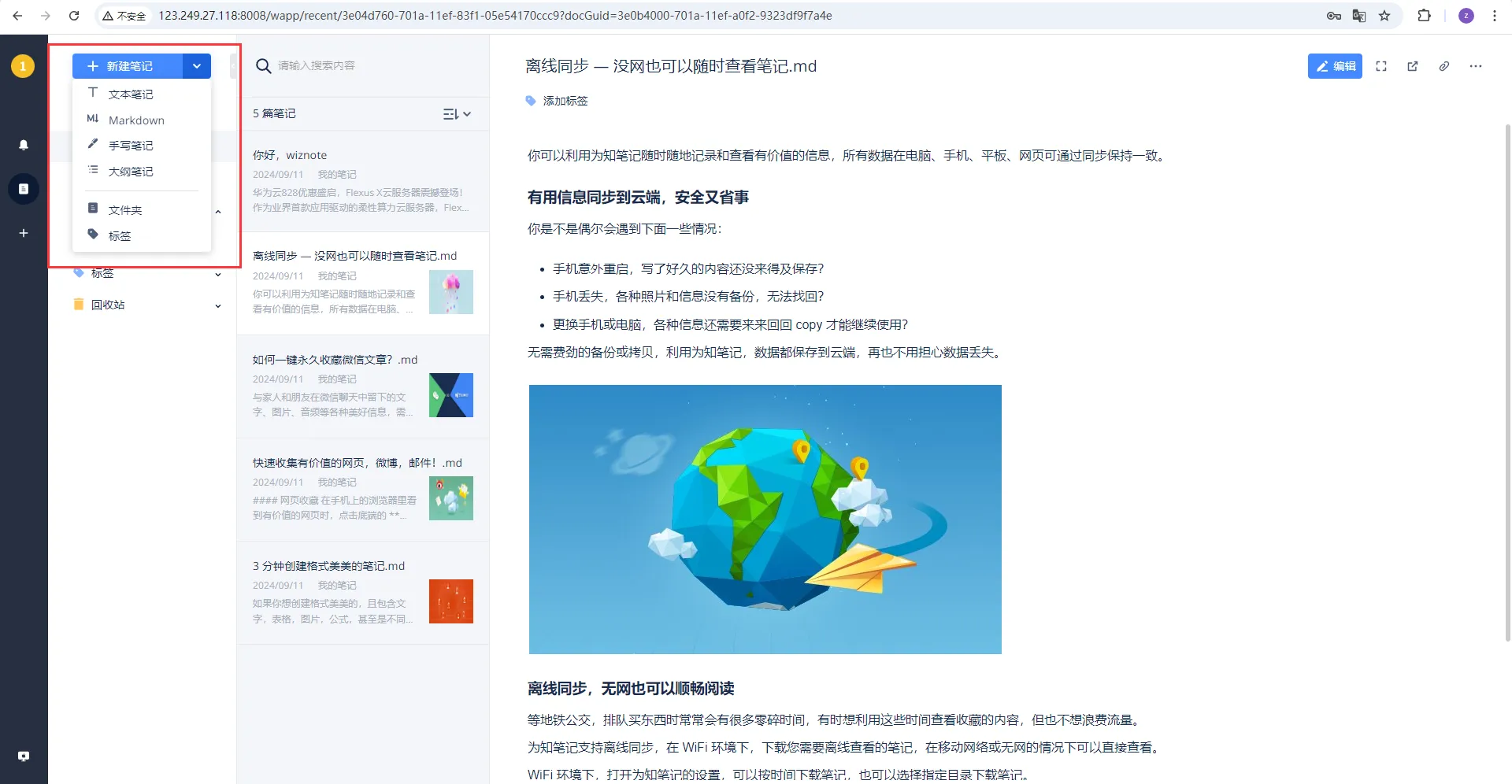Click heading 有用信息同步到云端，安全又省事
Image resolution: width=1512 pixels, height=784 pixels.
pos(638,198)
